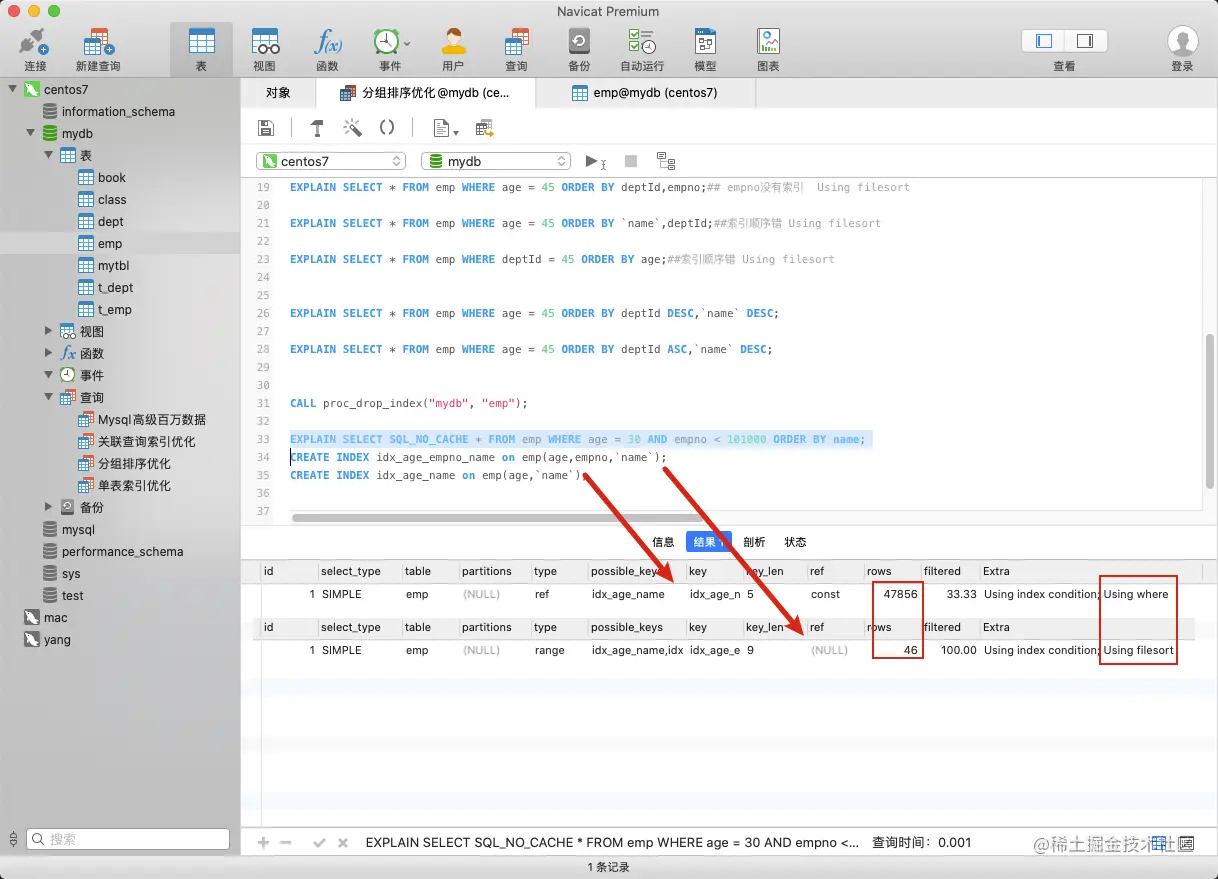The image size is (1218, 879).
Task: Open the text document dropdown arrow
Action: (x=456, y=131)
